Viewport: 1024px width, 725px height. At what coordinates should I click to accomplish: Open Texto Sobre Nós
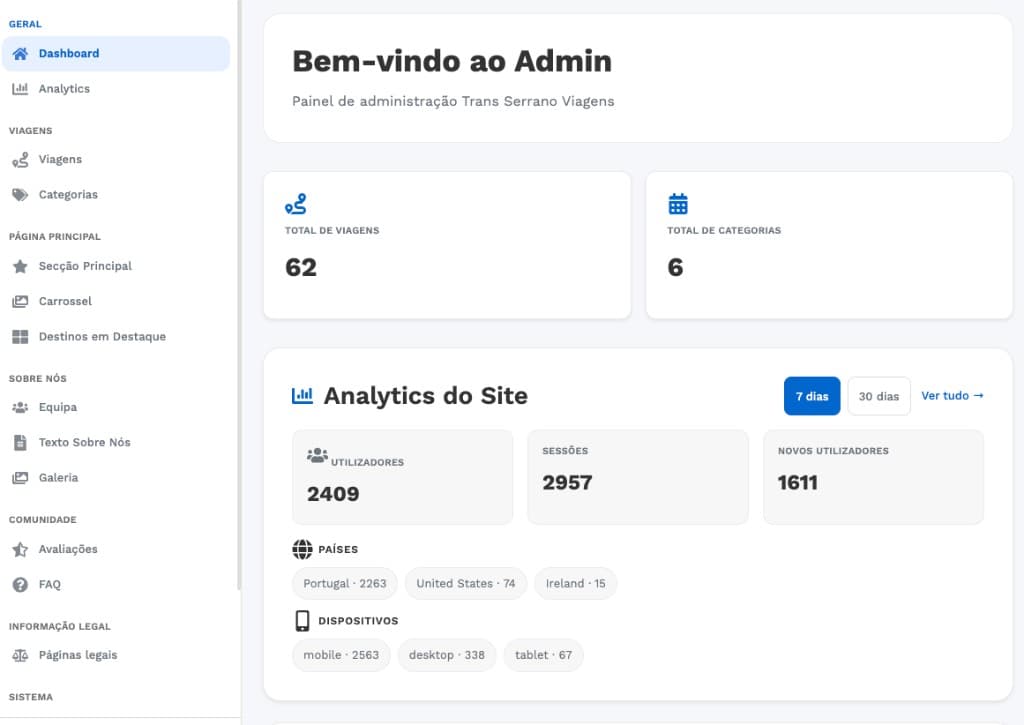coord(116,443)
